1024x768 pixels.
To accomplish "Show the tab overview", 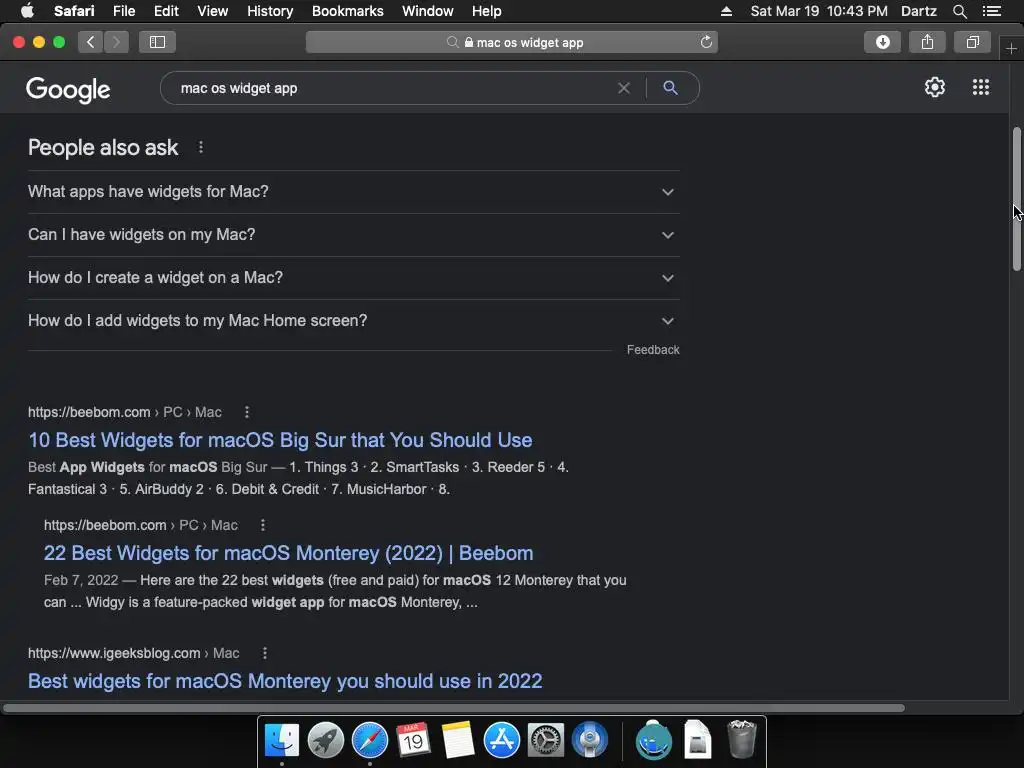I will pos(972,42).
